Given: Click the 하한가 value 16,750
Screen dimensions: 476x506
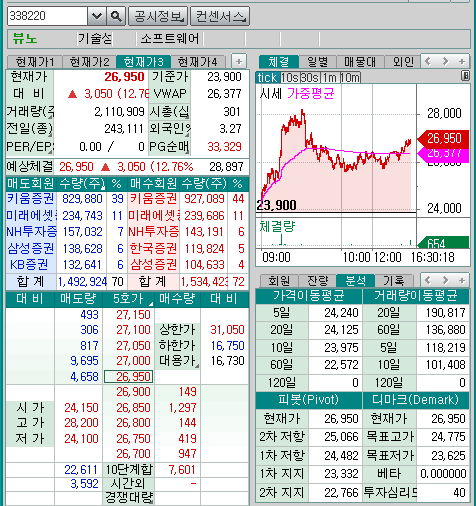Looking at the screenshot, I should (x=227, y=346).
